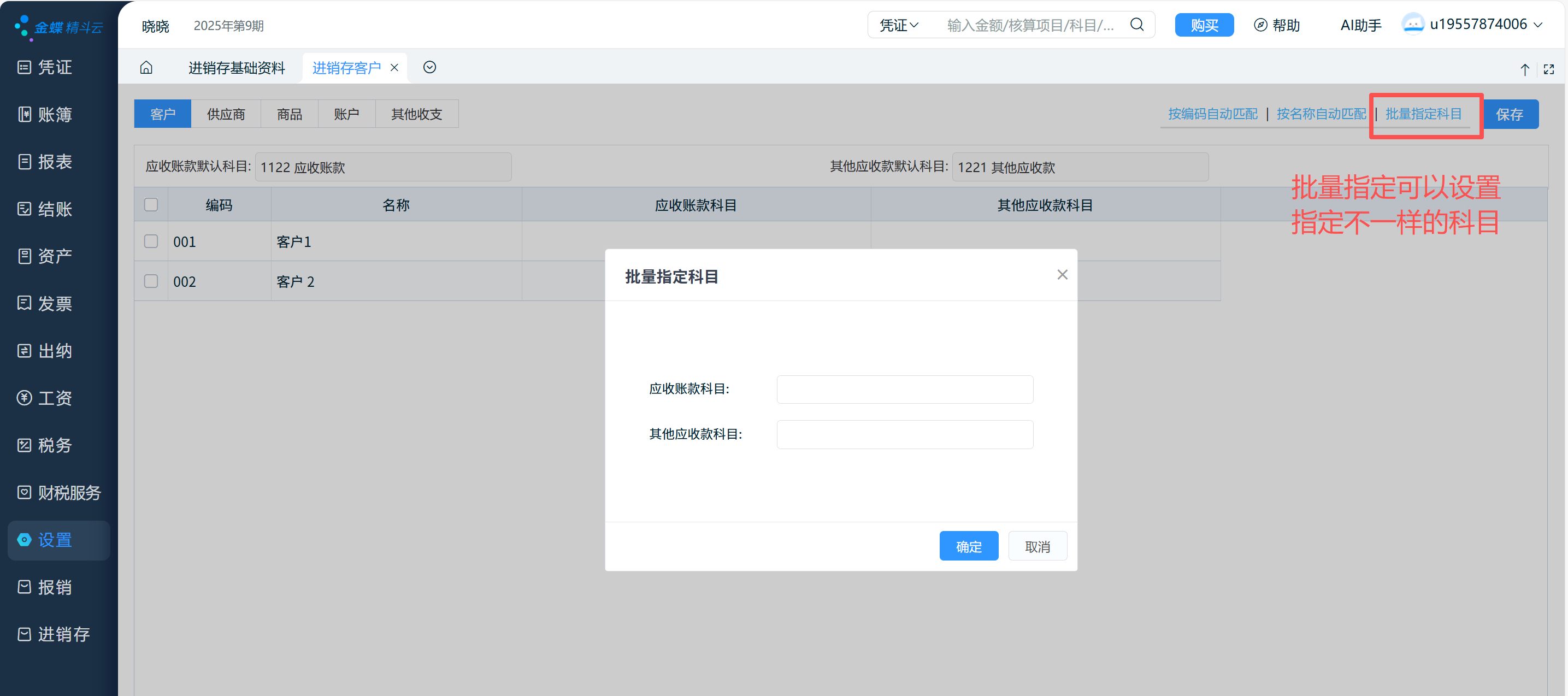This screenshot has width=1568, height=696.
Task: Click the search magnifier icon
Action: 1136,25
